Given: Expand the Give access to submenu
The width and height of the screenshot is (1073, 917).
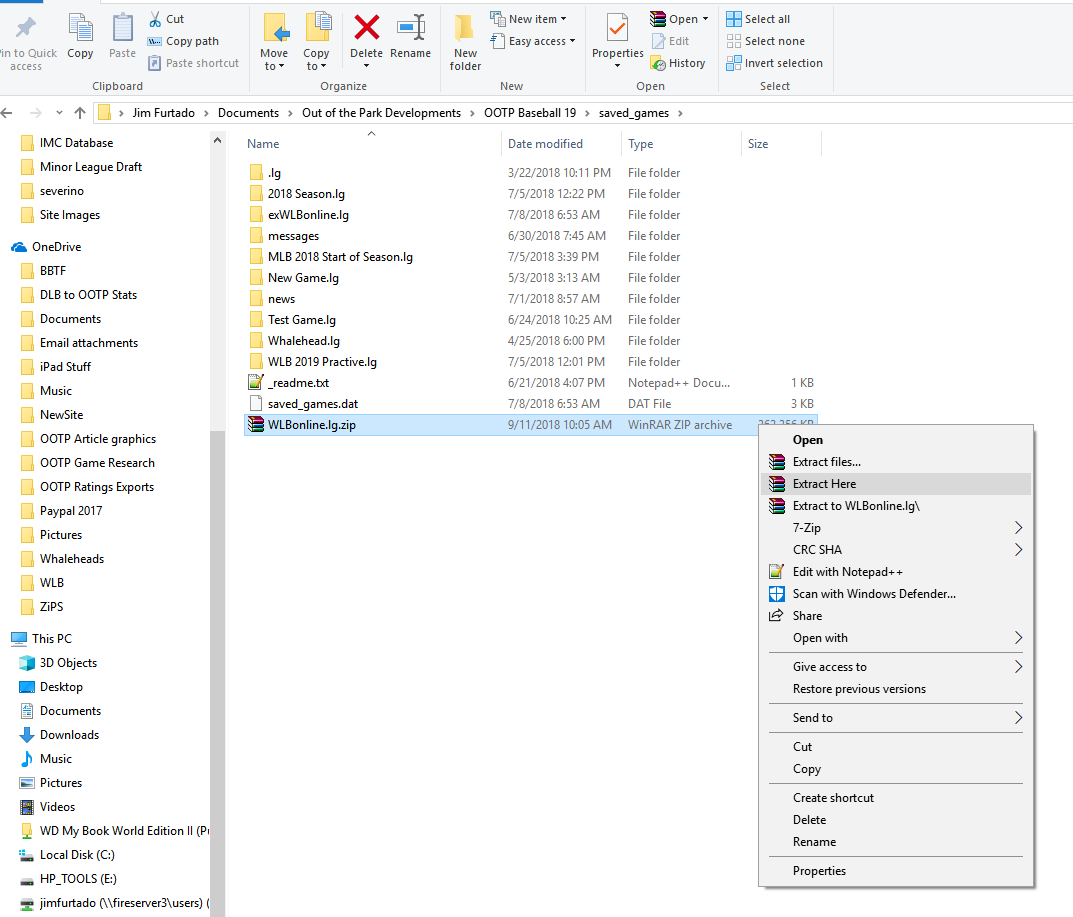Looking at the screenshot, I should [896, 667].
